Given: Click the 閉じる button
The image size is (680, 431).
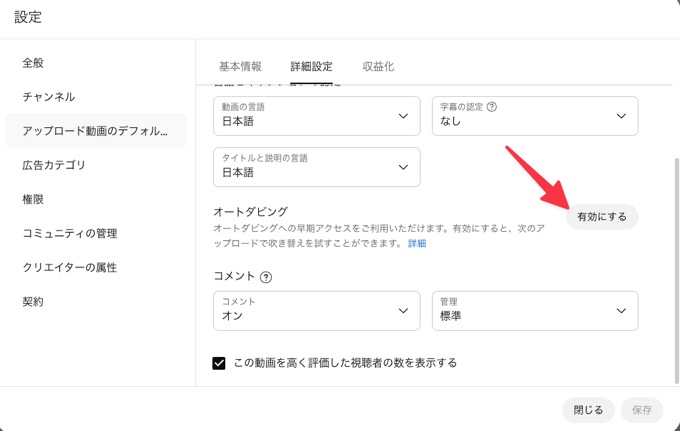Looking at the screenshot, I should [588, 410].
